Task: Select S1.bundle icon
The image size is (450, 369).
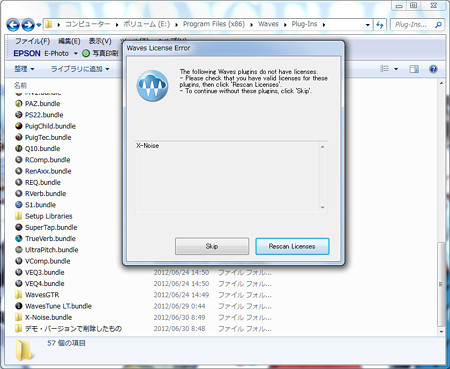Action: (x=19, y=205)
